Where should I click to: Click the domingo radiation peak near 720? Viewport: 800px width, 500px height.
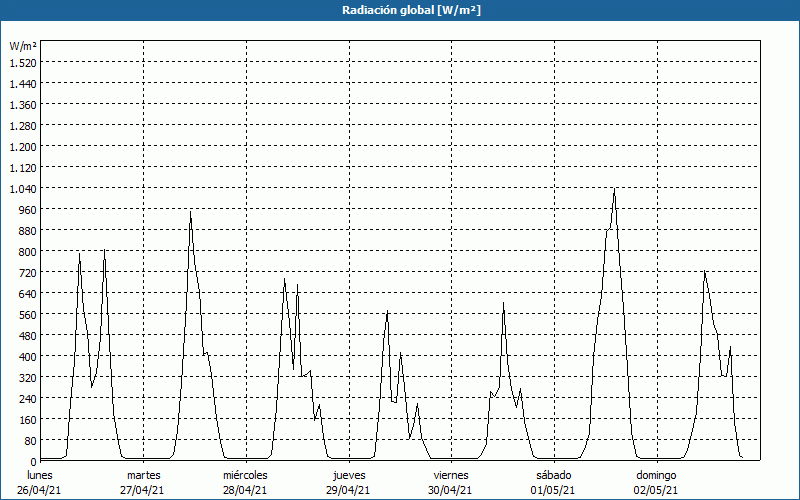coord(705,271)
